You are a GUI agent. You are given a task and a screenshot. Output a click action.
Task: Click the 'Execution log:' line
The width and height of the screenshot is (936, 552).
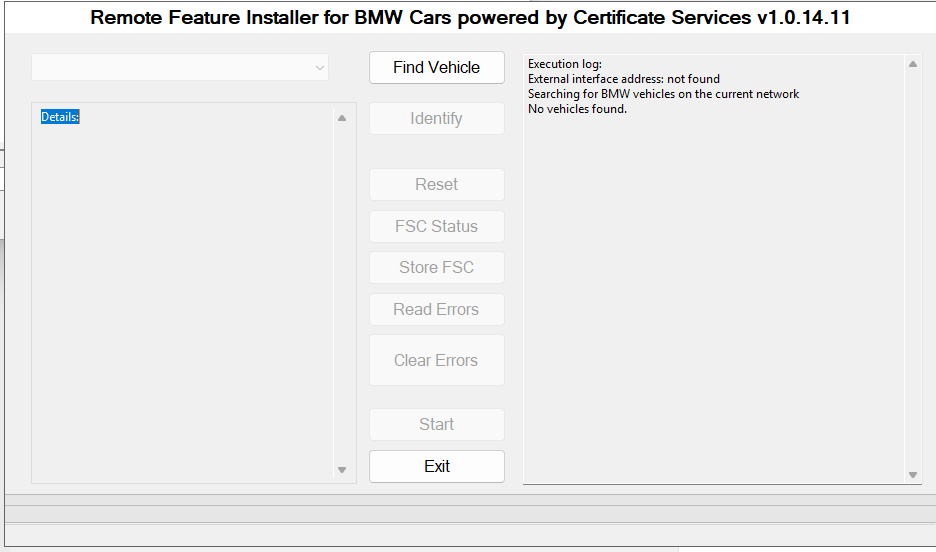point(565,64)
